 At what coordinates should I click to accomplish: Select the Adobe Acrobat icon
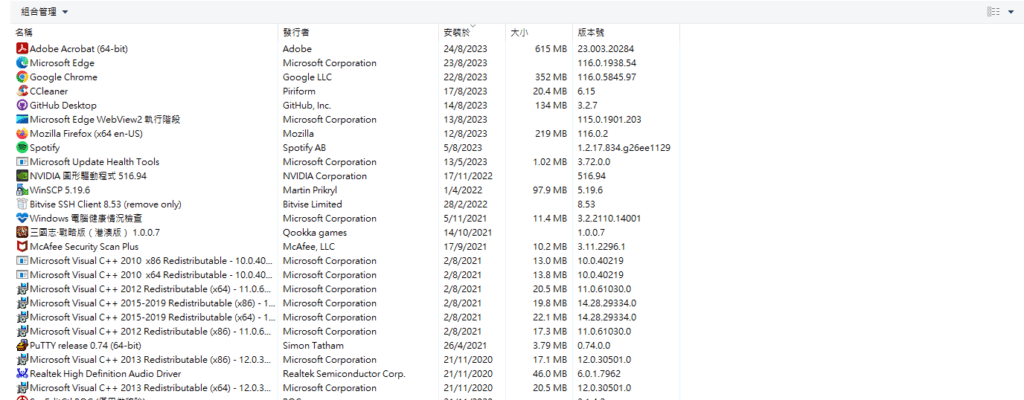[22, 49]
